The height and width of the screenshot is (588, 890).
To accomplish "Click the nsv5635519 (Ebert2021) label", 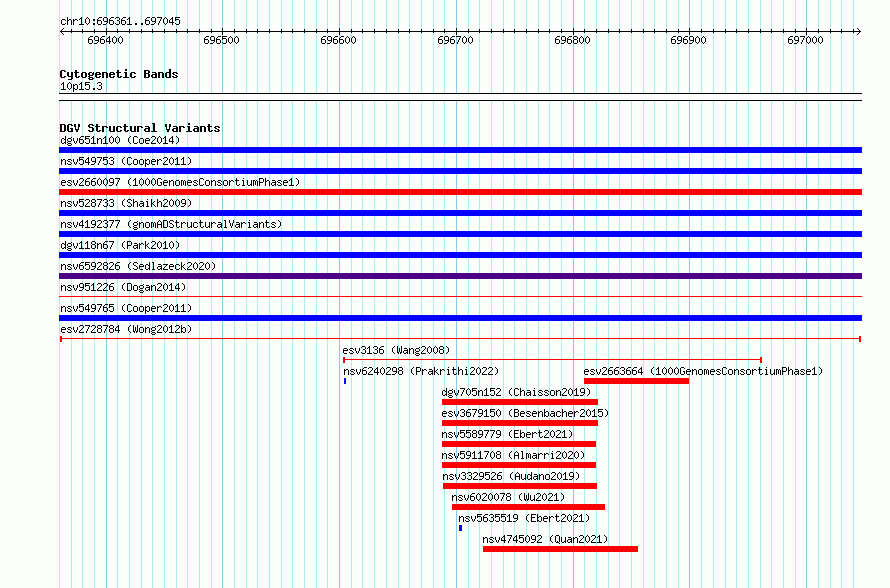I will (524, 518).
